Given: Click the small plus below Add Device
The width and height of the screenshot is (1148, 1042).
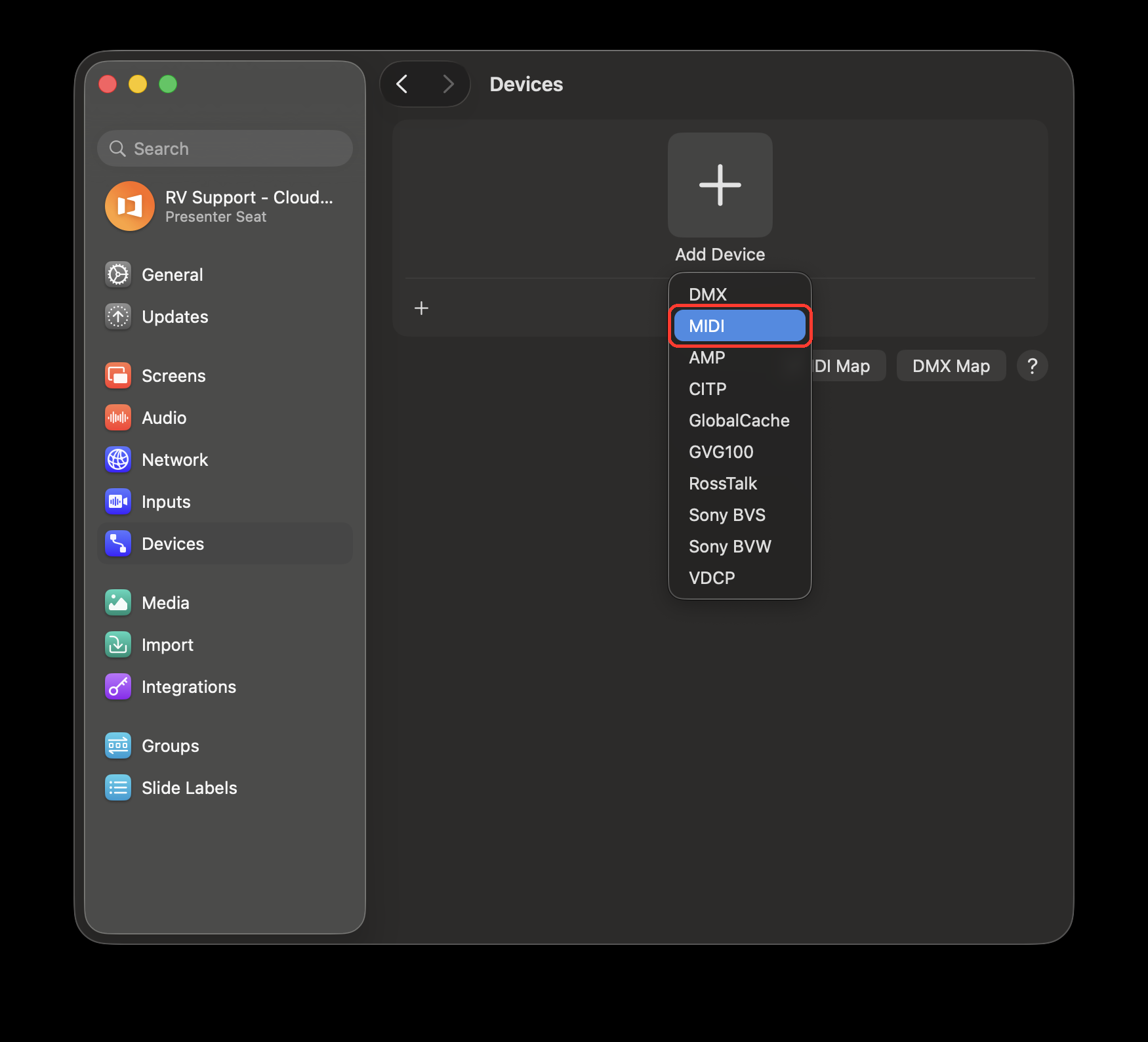Looking at the screenshot, I should pyautogui.click(x=421, y=308).
